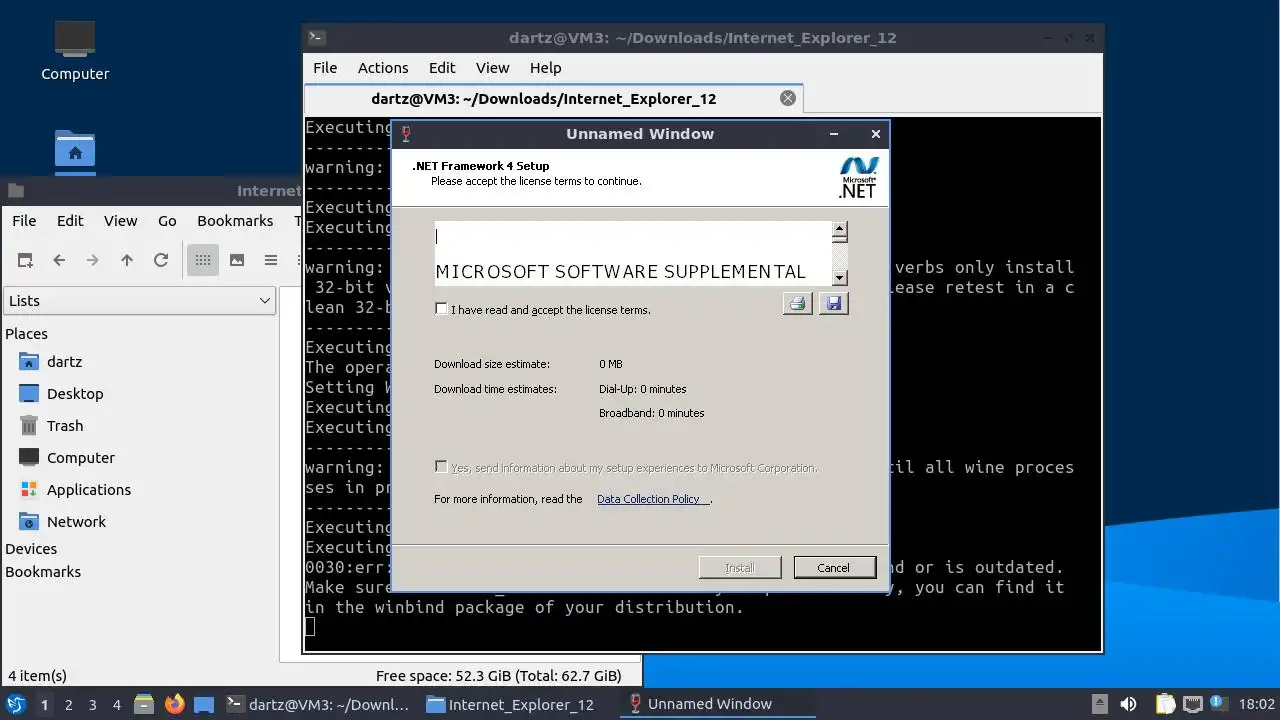This screenshot has width=1280, height=720.
Task: Close the terminal tab with the X icon
Action: tap(788, 98)
